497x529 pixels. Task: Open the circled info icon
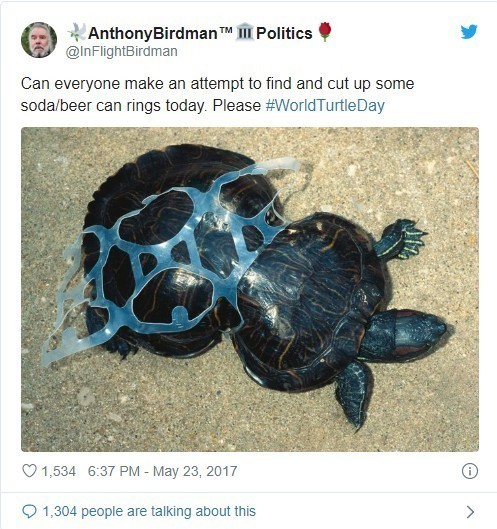point(470,471)
